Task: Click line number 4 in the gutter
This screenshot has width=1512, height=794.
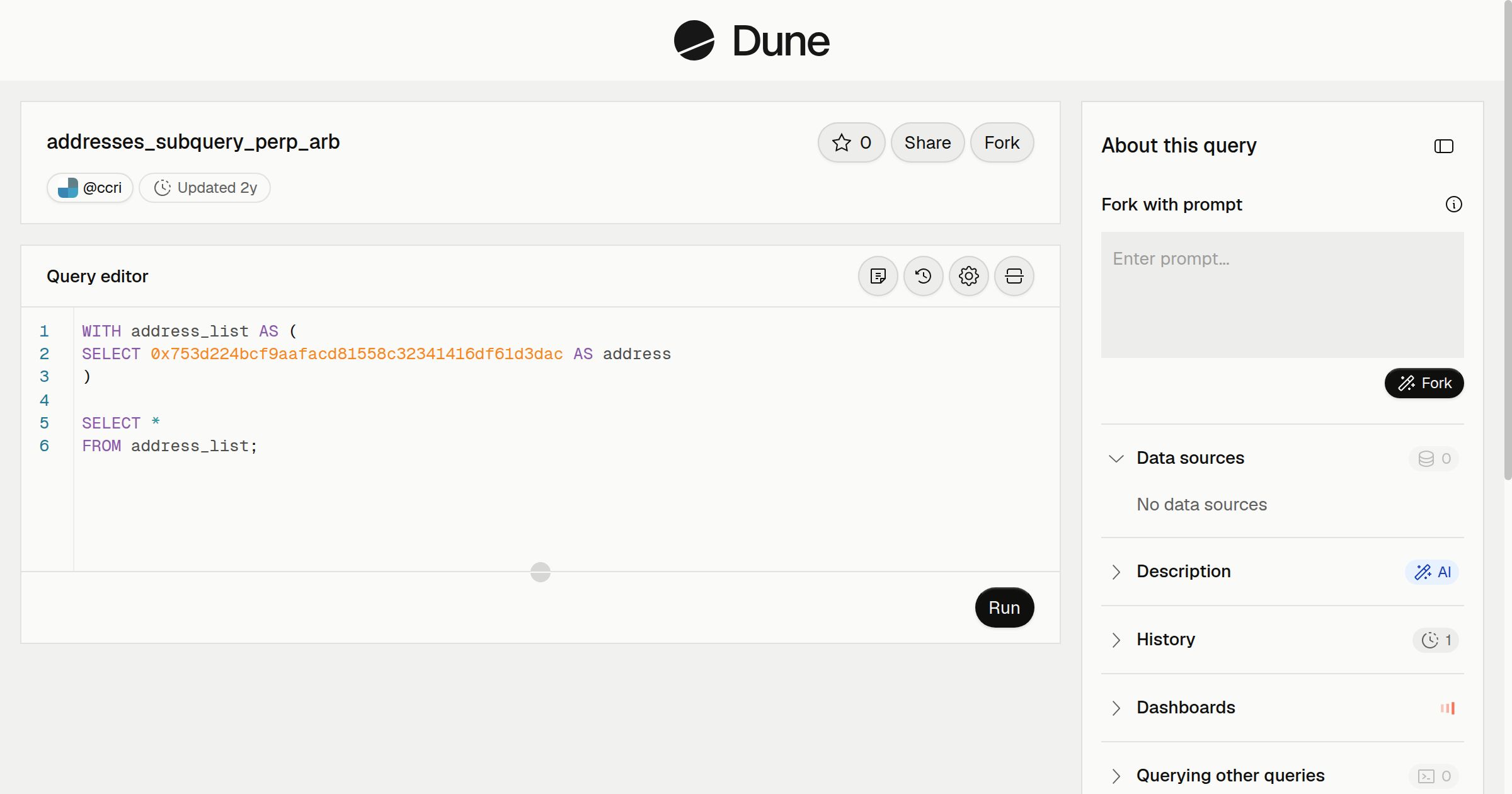Action: (44, 400)
